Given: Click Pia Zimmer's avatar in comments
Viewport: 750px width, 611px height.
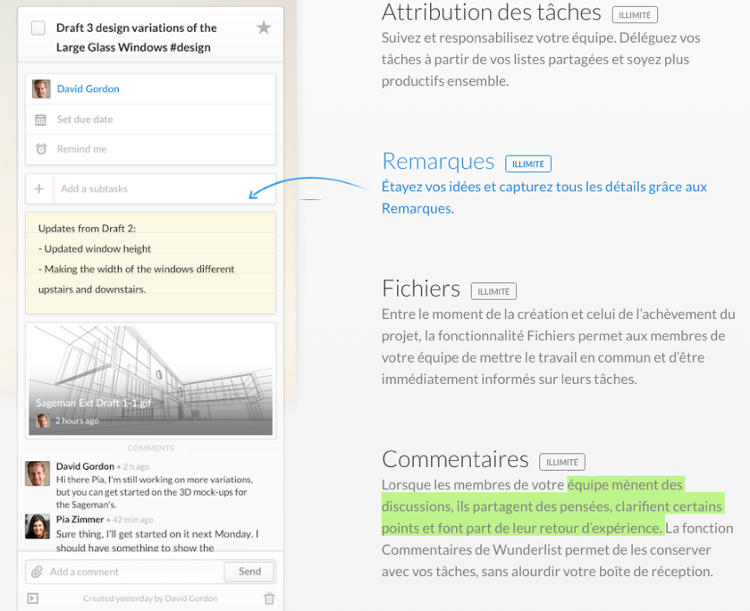Looking at the screenshot, I should pyautogui.click(x=38, y=526).
